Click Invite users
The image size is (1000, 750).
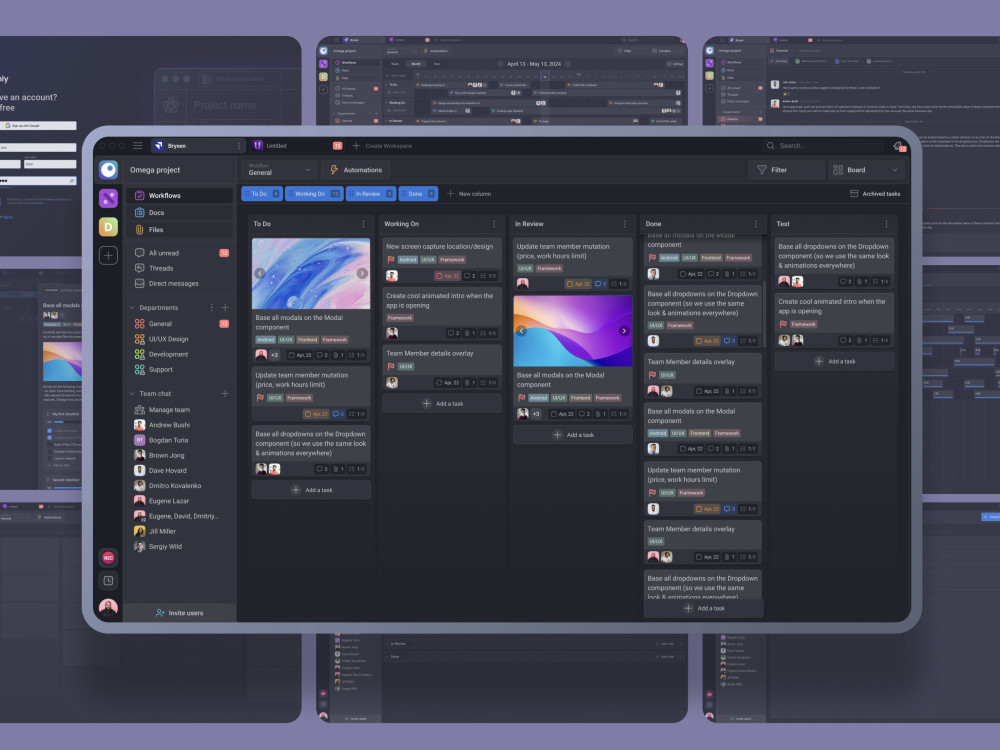tap(179, 613)
